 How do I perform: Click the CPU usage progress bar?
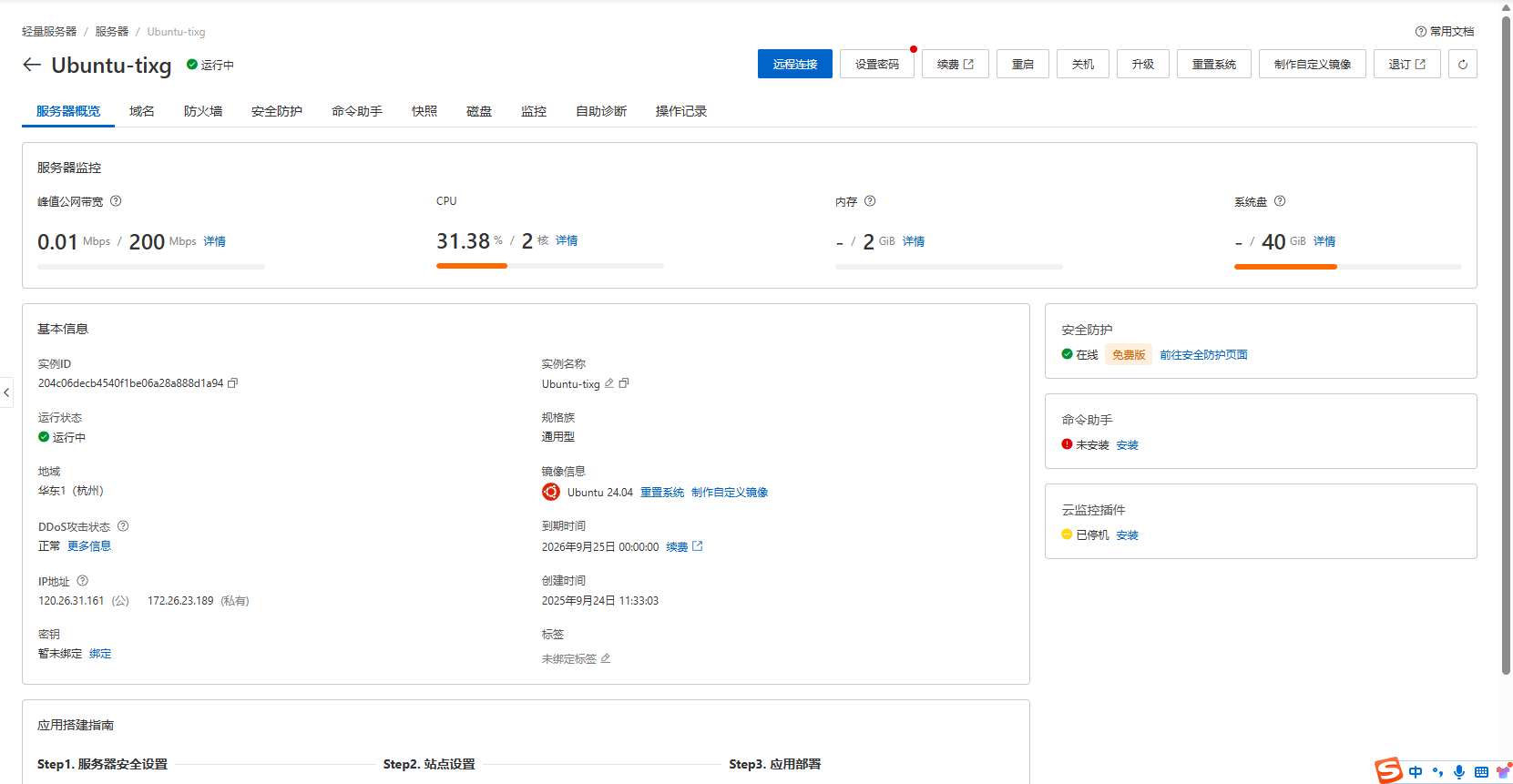pos(549,266)
